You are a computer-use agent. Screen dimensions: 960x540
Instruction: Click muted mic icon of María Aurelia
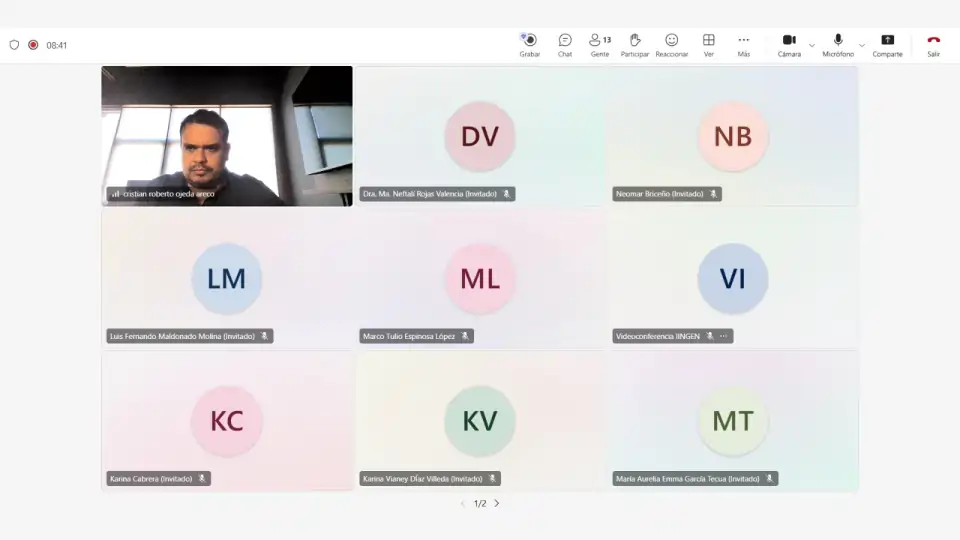pos(770,479)
